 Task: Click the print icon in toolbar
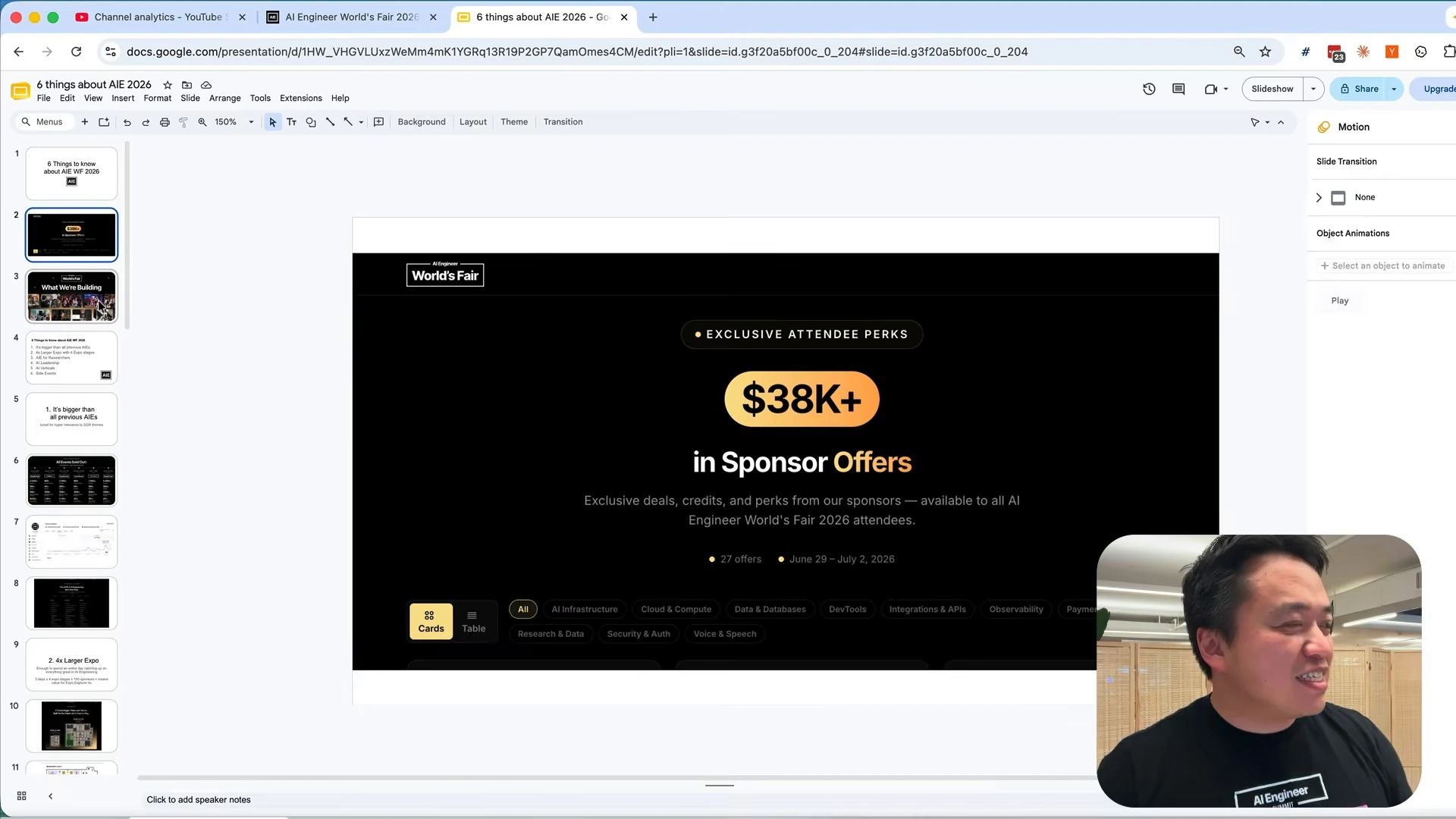(x=165, y=122)
